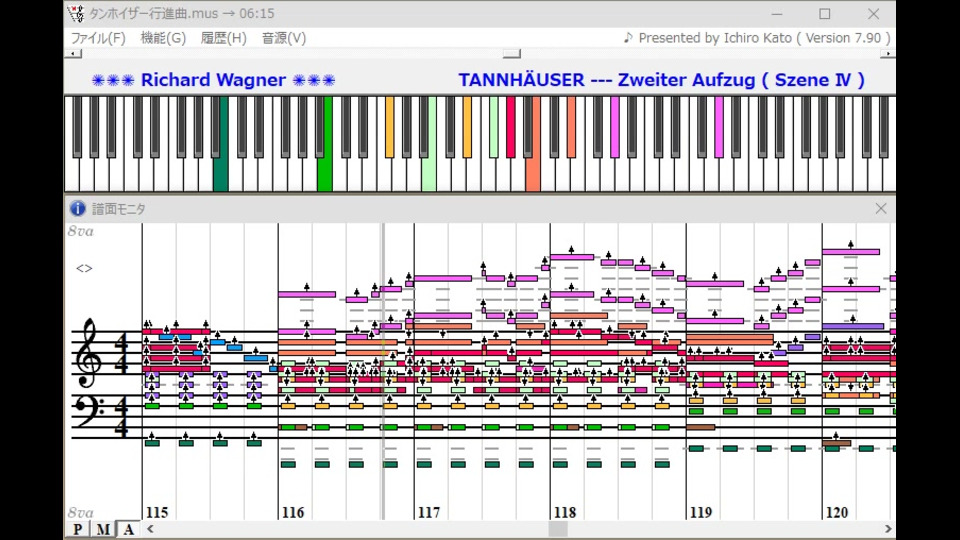The width and height of the screenshot is (960, 540).
Task: Click the lower 8va label
Action: coord(81,512)
